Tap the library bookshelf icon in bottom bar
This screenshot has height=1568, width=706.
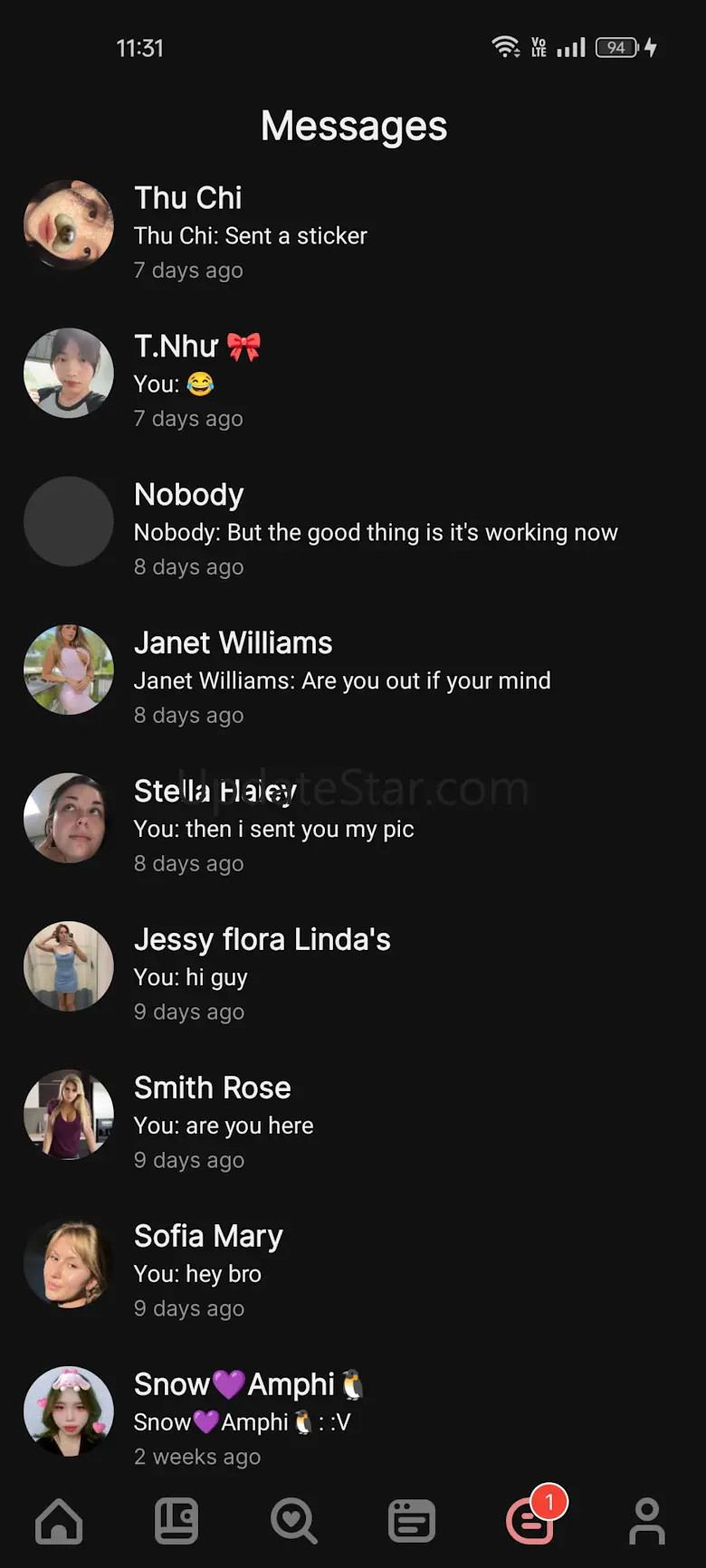pos(176,1520)
